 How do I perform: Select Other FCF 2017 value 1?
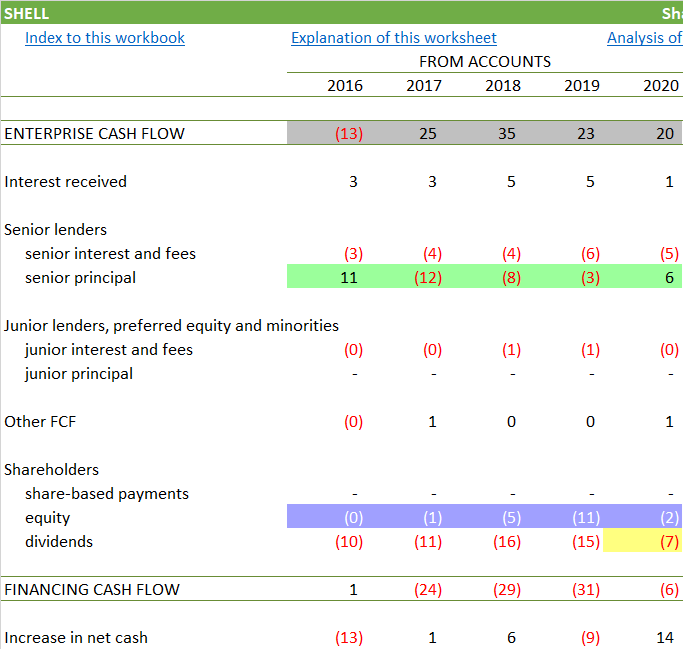pos(432,422)
